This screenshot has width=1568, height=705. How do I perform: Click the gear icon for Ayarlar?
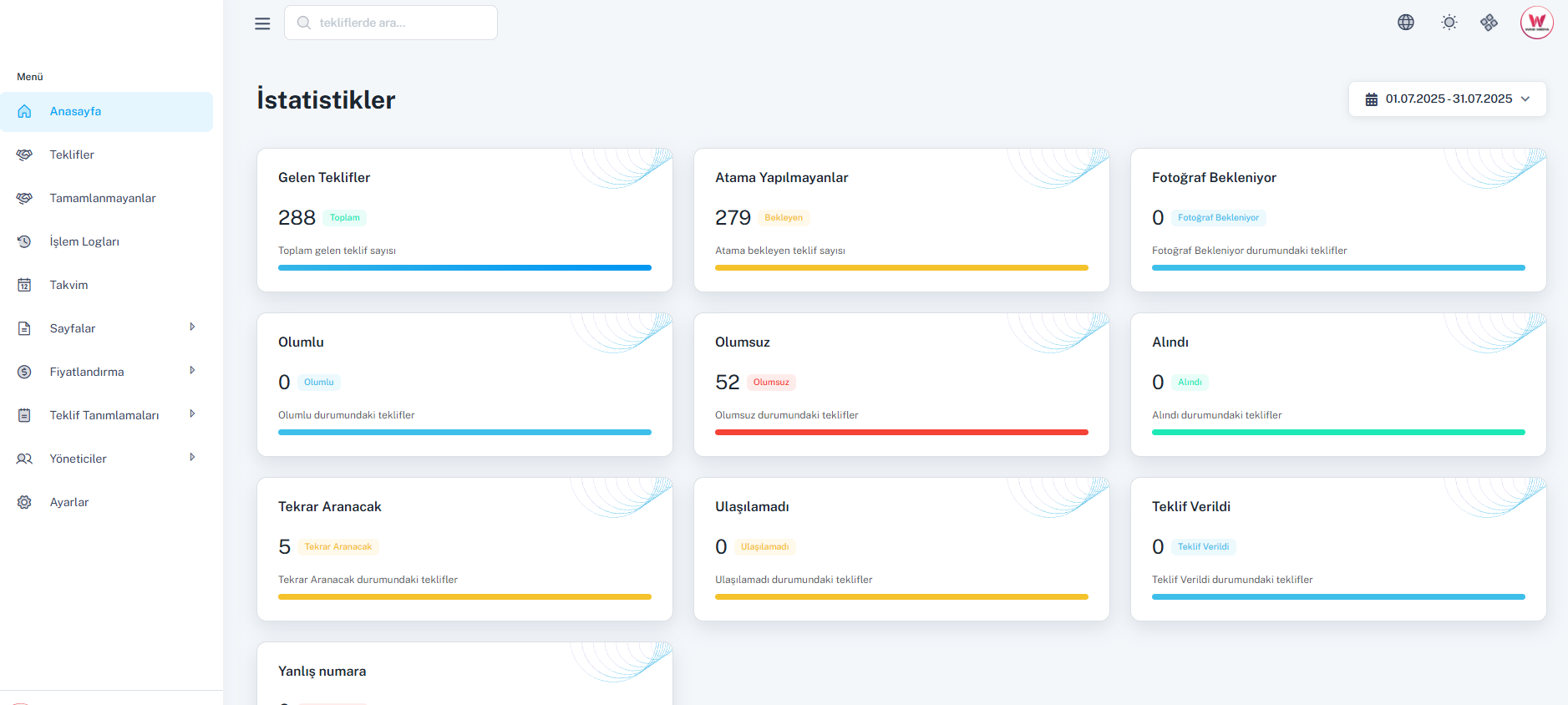(24, 502)
